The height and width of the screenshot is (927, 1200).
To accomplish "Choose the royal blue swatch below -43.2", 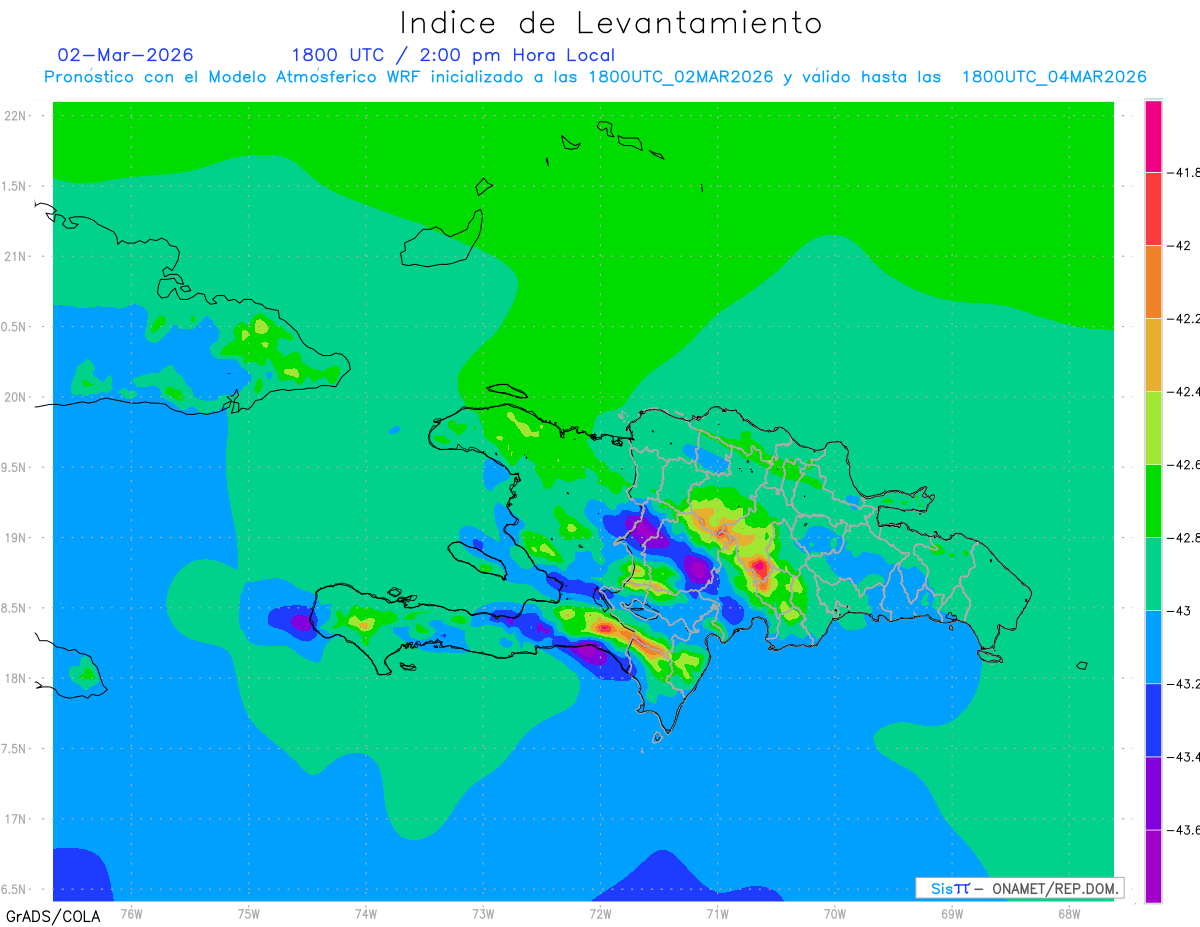I will (x=1153, y=719).
